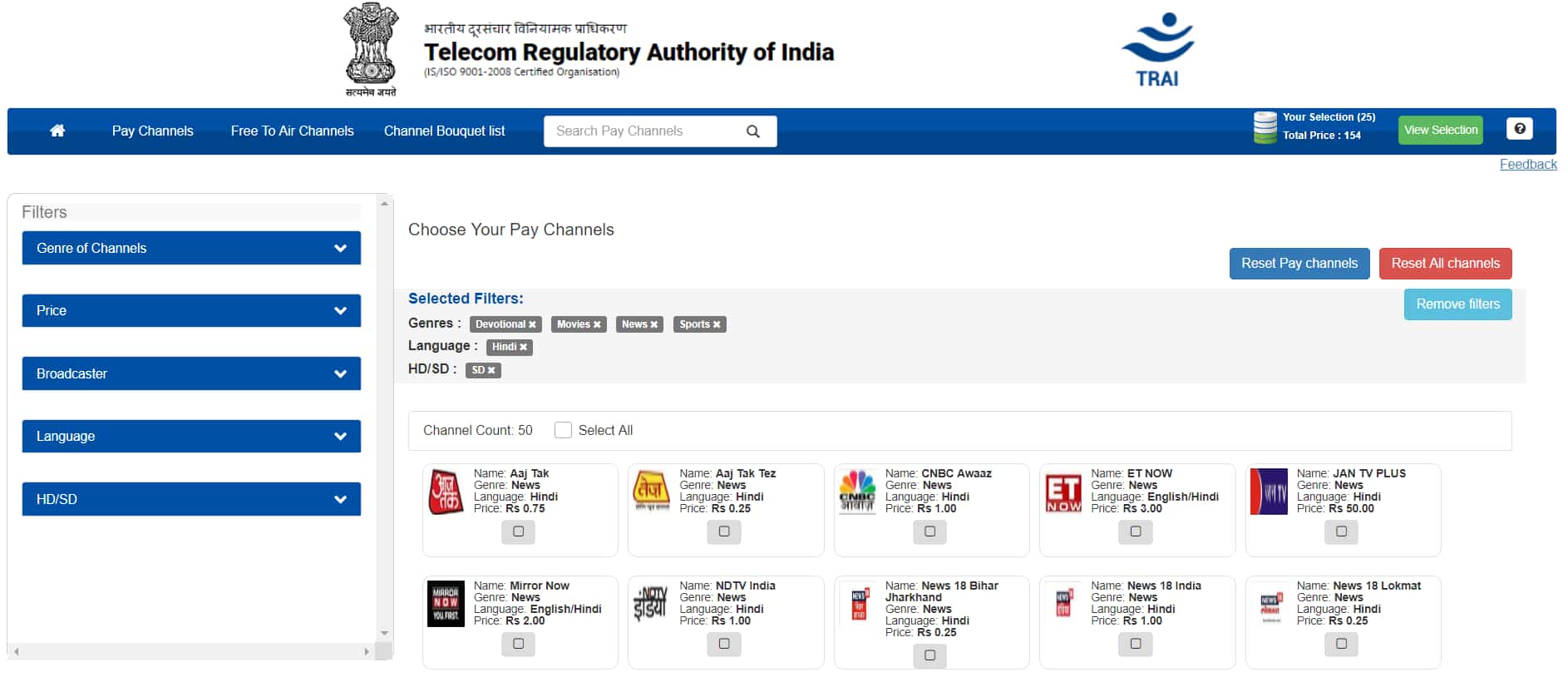This screenshot has height=682, width=1568.
Task: Open the help question mark icon
Action: coord(1520,129)
